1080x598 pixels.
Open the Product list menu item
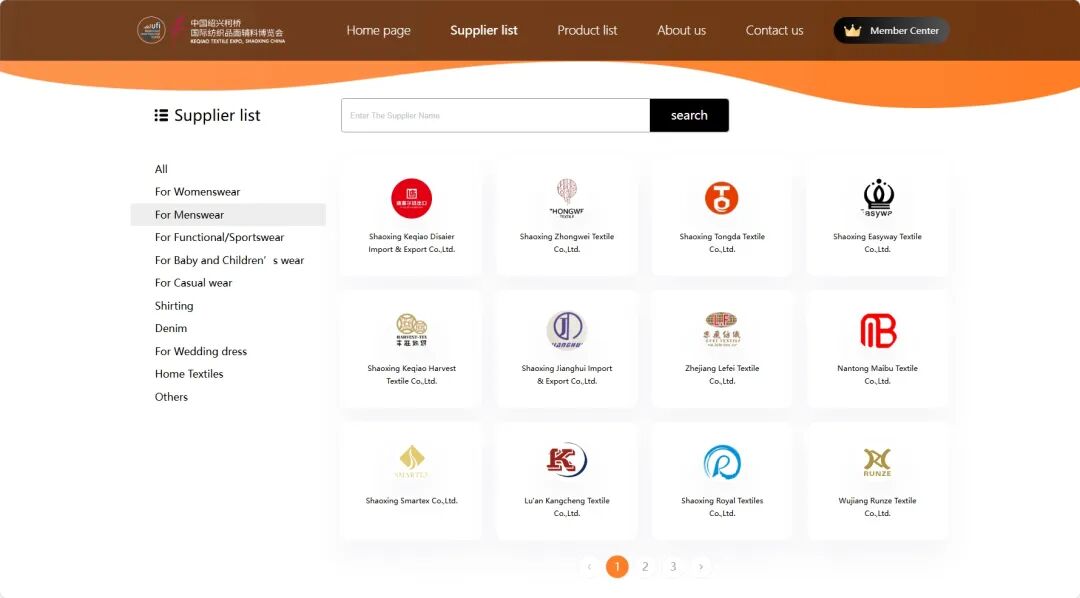[x=587, y=30]
